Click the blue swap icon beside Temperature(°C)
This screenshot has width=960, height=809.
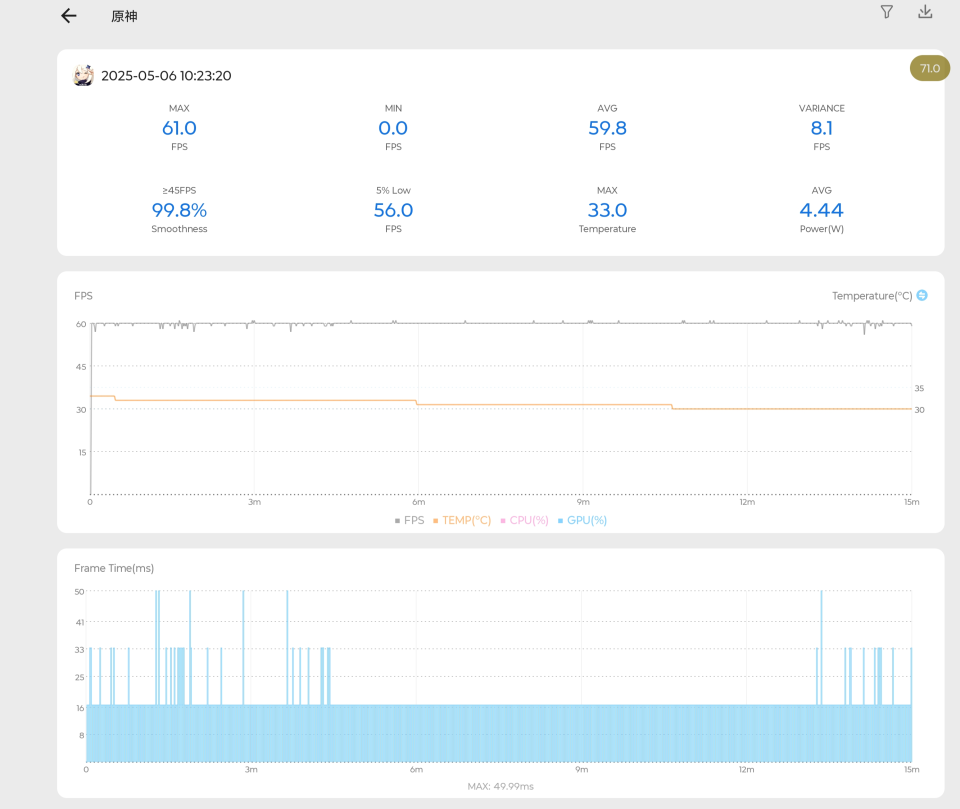[922, 295]
